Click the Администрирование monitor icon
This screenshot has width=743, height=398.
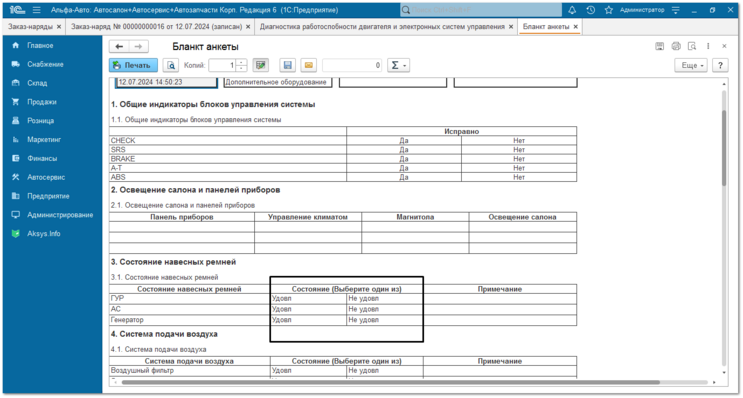tap(16, 215)
